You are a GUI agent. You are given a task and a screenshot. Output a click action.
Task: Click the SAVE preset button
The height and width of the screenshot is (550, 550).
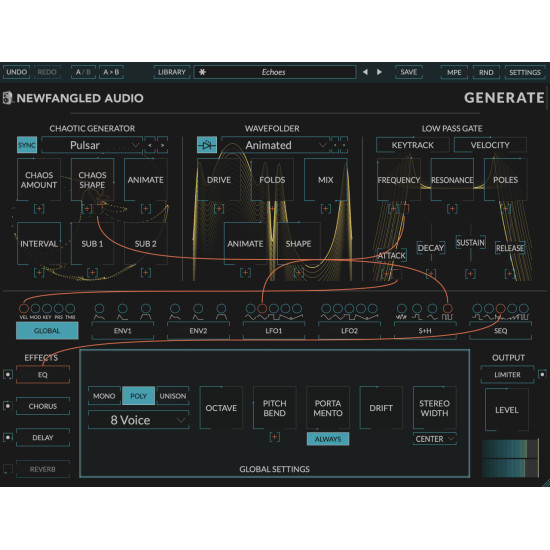(409, 72)
